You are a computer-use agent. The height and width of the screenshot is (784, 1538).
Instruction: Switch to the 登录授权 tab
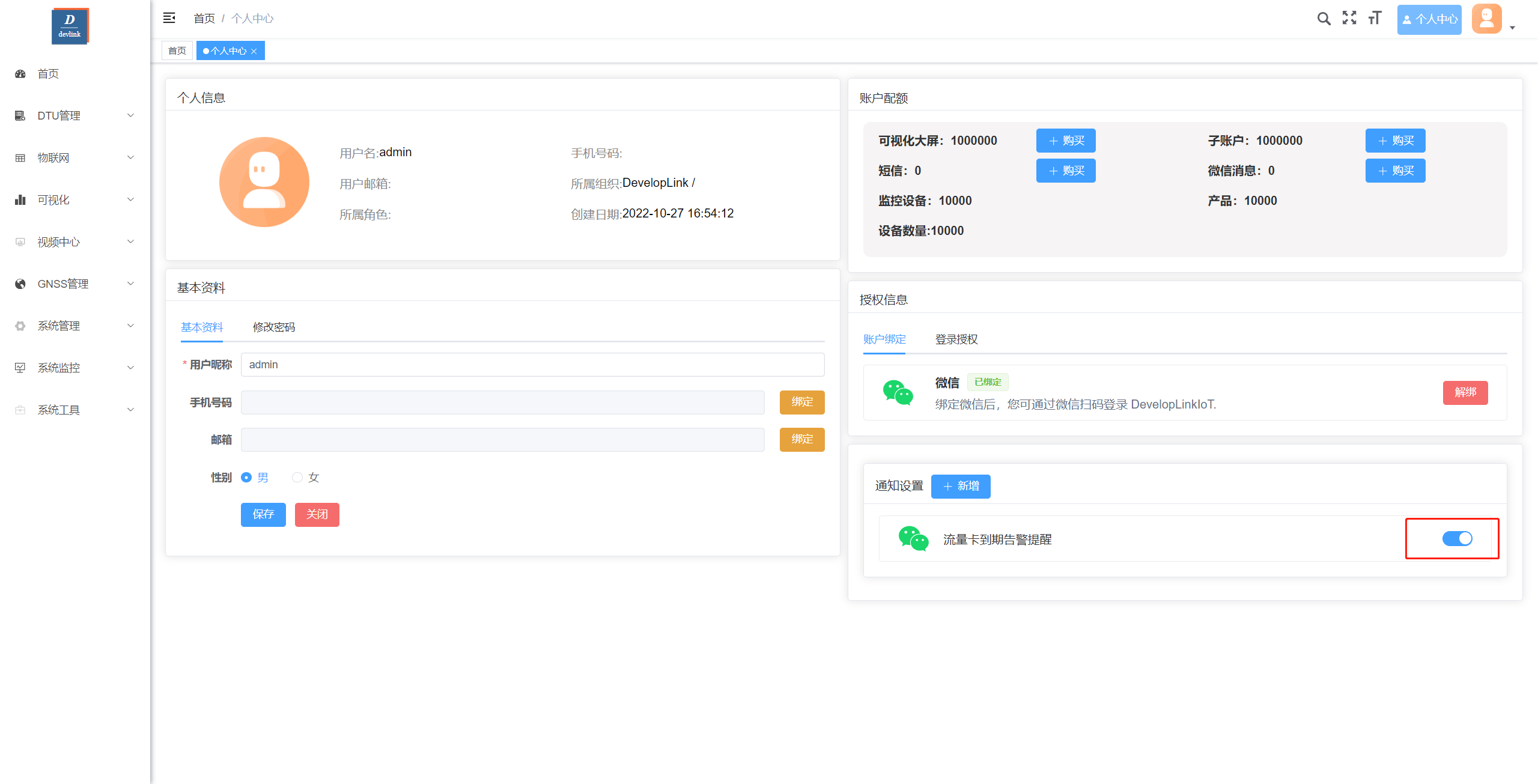(x=956, y=339)
